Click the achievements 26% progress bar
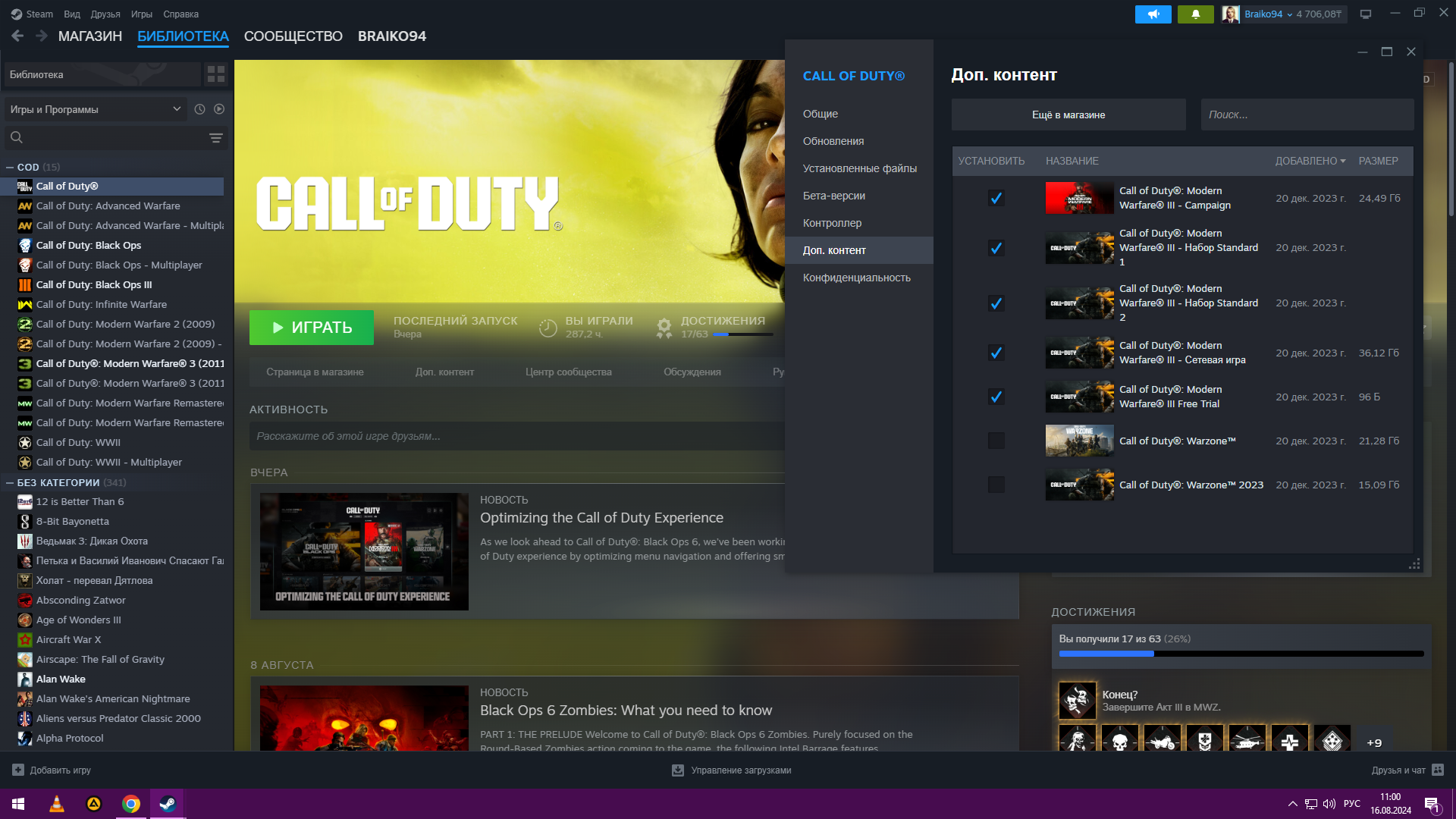Screen dimensions: 1456x819 tap(1241, 654)
